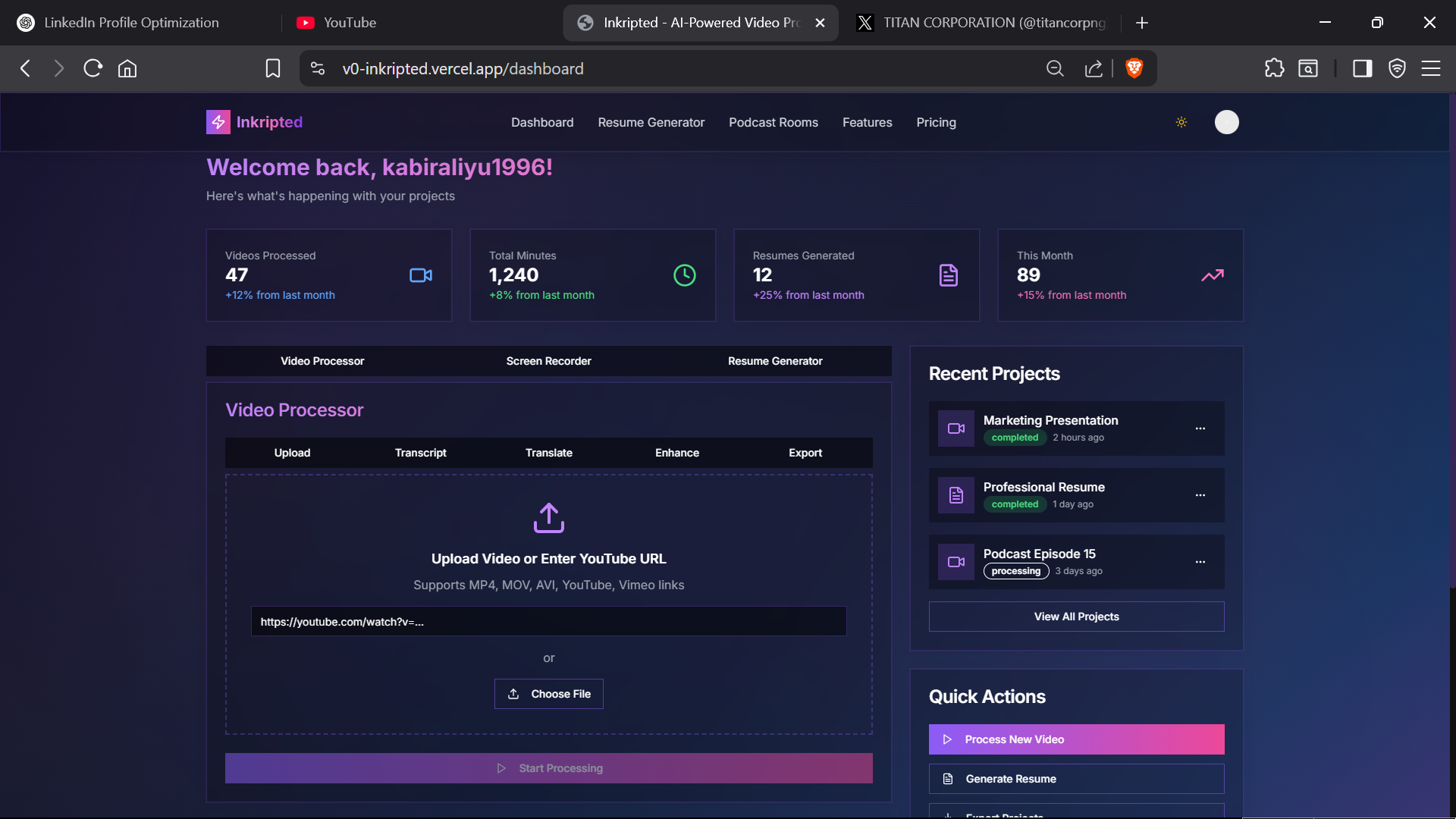Click the Choose File button
This screenshot has width=1456, height=819.
[x=549, y=694]
